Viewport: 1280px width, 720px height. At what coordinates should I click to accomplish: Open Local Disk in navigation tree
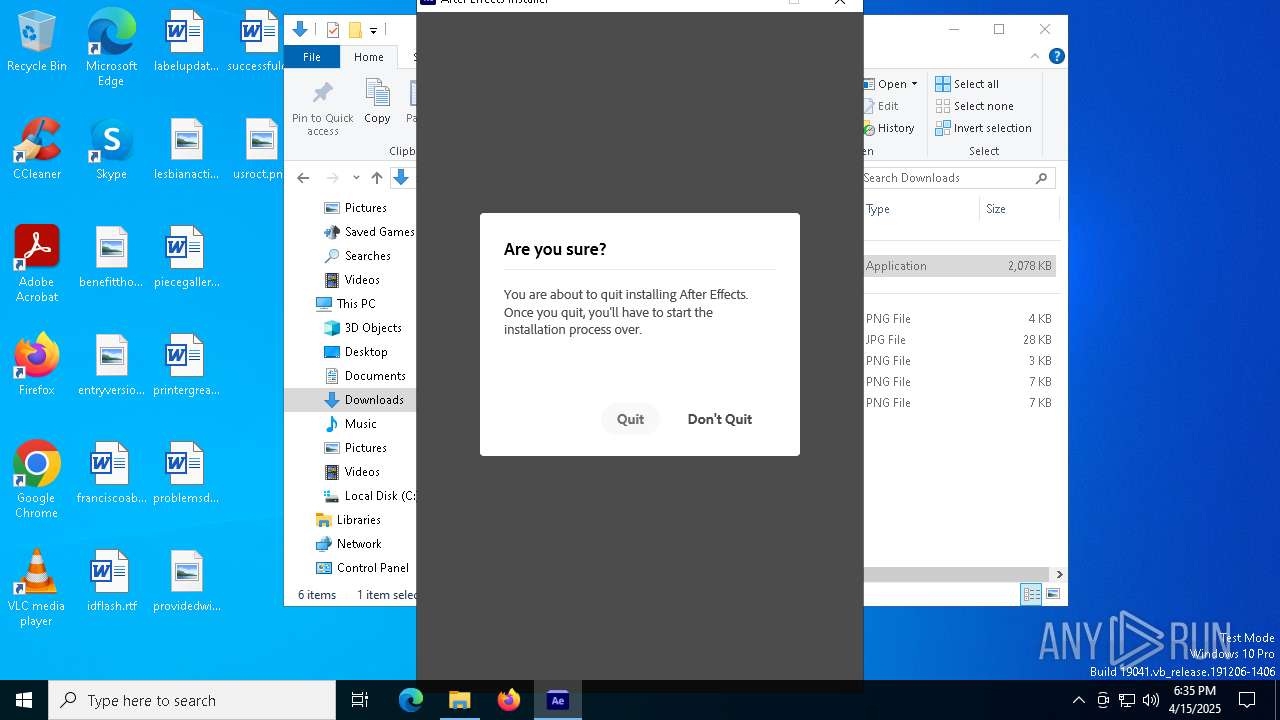[368, 496]
